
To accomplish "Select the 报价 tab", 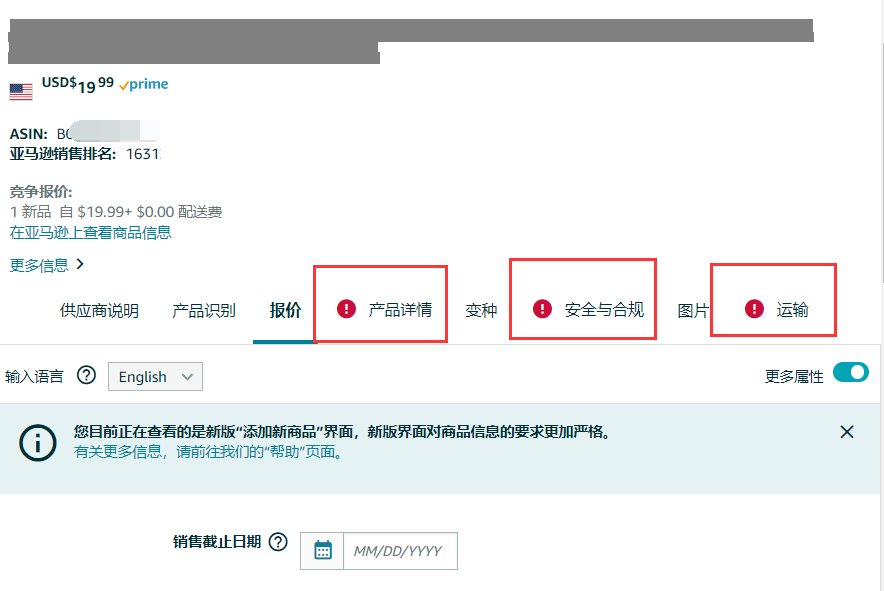I will click(x=285, y=310).
